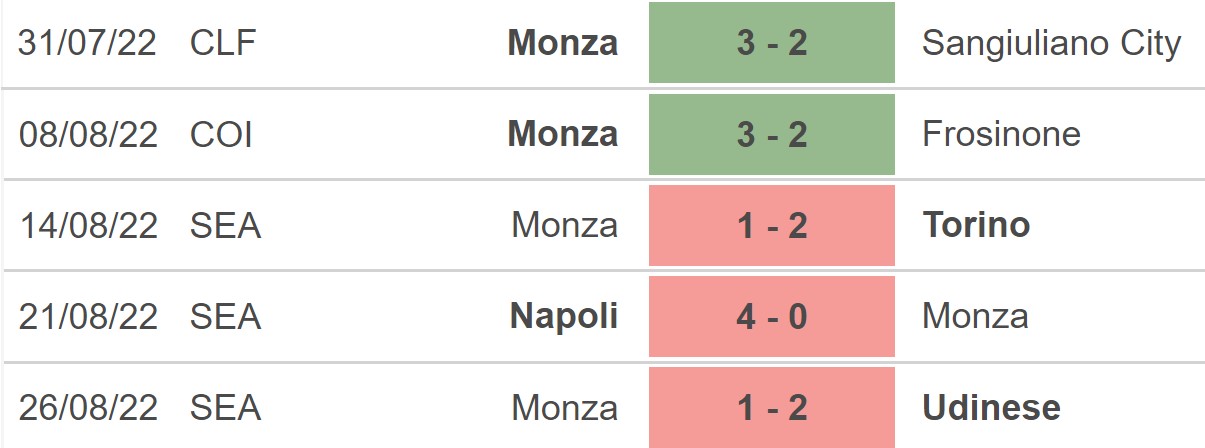Select the COI competition label
Screen dimensions: 1205x448
click(x=221, y=134)
